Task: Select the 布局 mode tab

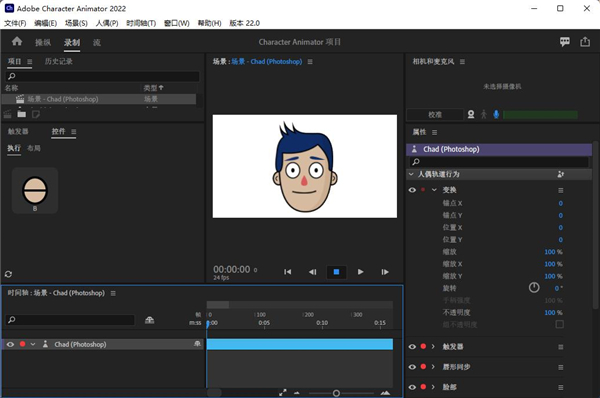Action: pos(34,148)
